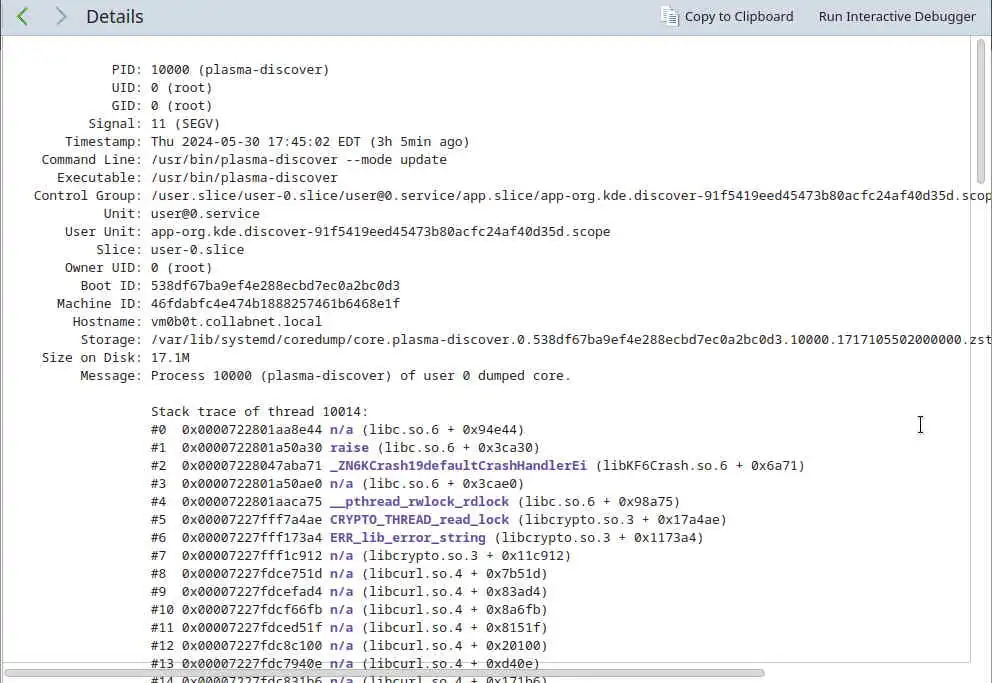
Task: Click the Slice user-0.slice value
Action: (x=197, y=250)
